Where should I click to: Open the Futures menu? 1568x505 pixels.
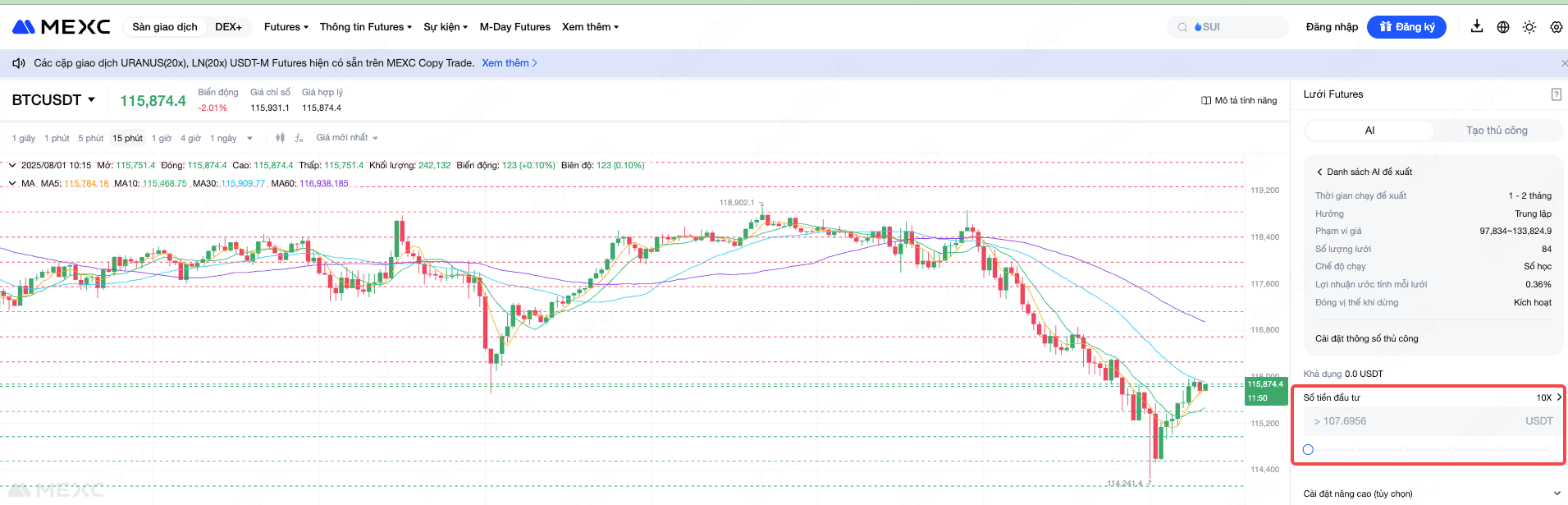tap(286, 27)
